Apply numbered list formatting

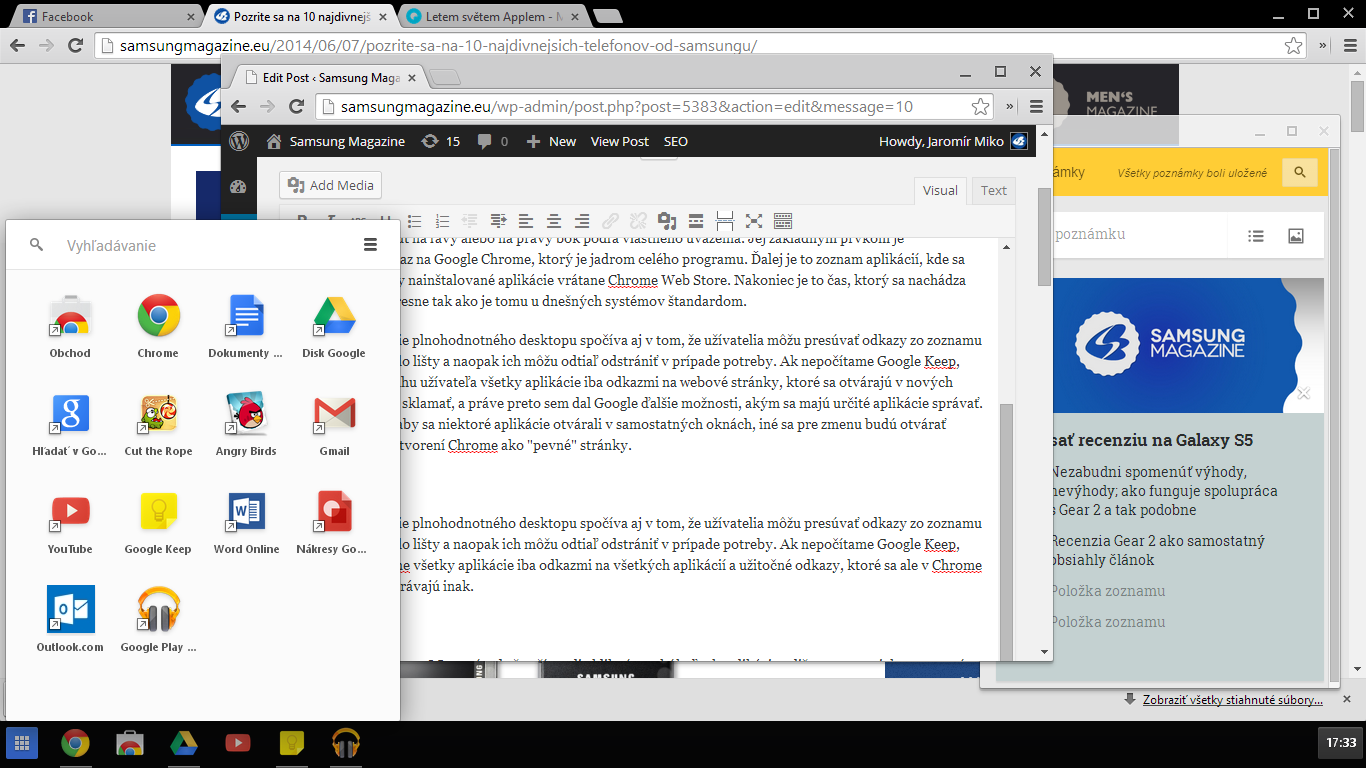(x=441, y=221)
